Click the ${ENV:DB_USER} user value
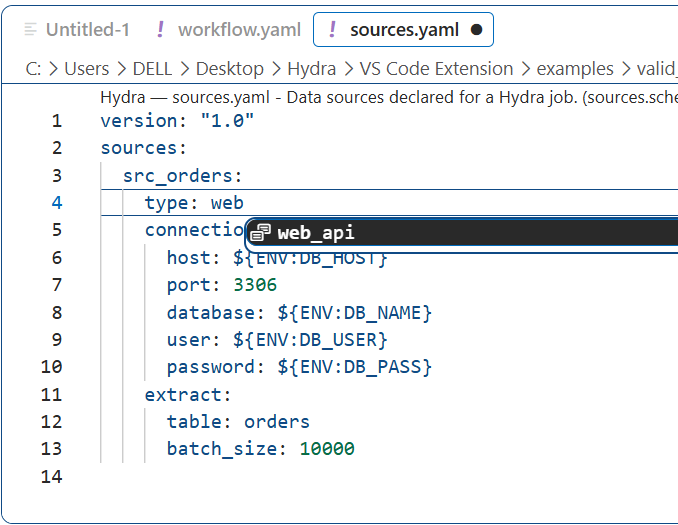Viewport: 678px width, 525px height. pyautogui.click(x=310, y=340)
